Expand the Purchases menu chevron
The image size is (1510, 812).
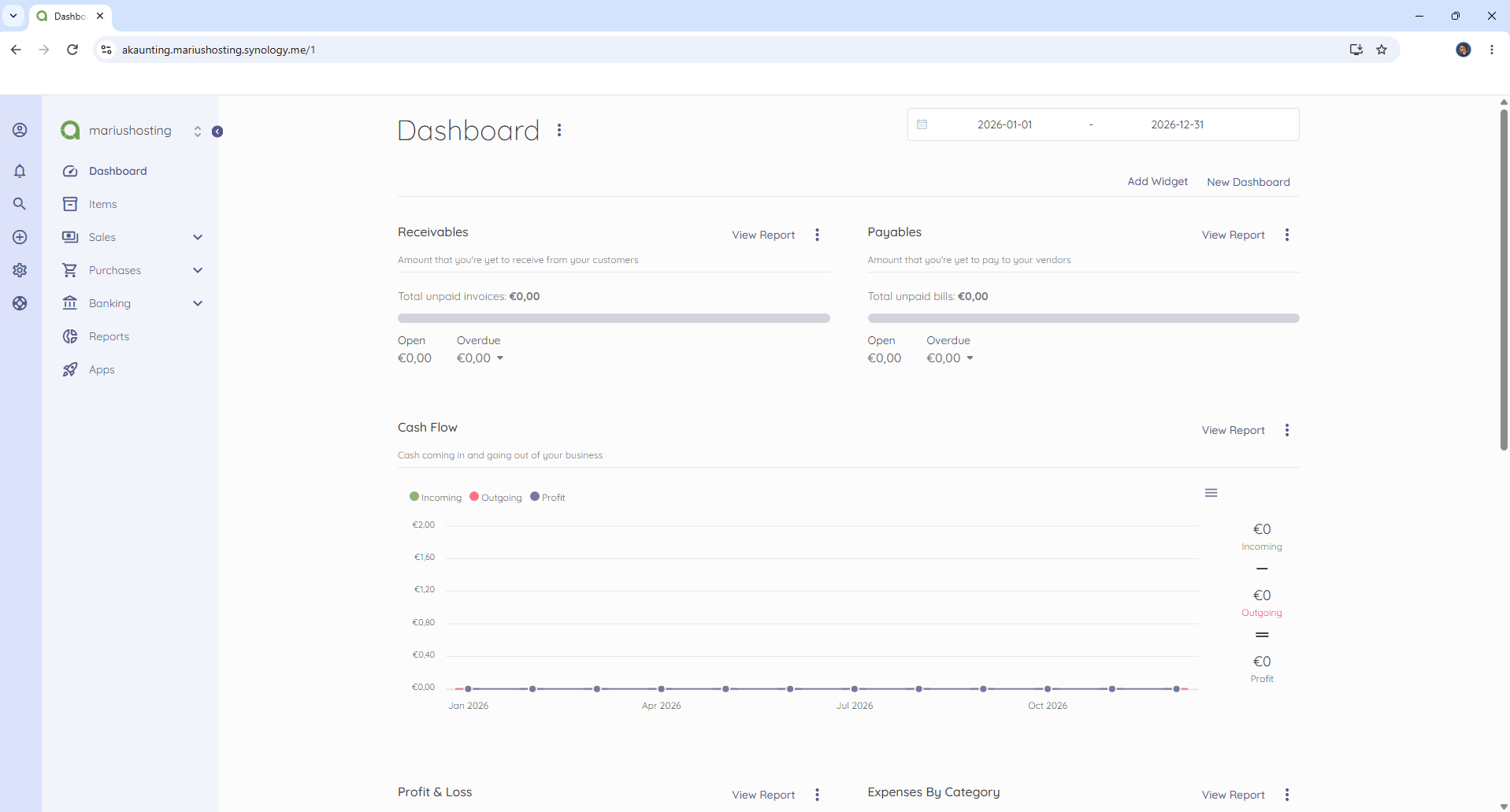[198, 270]
